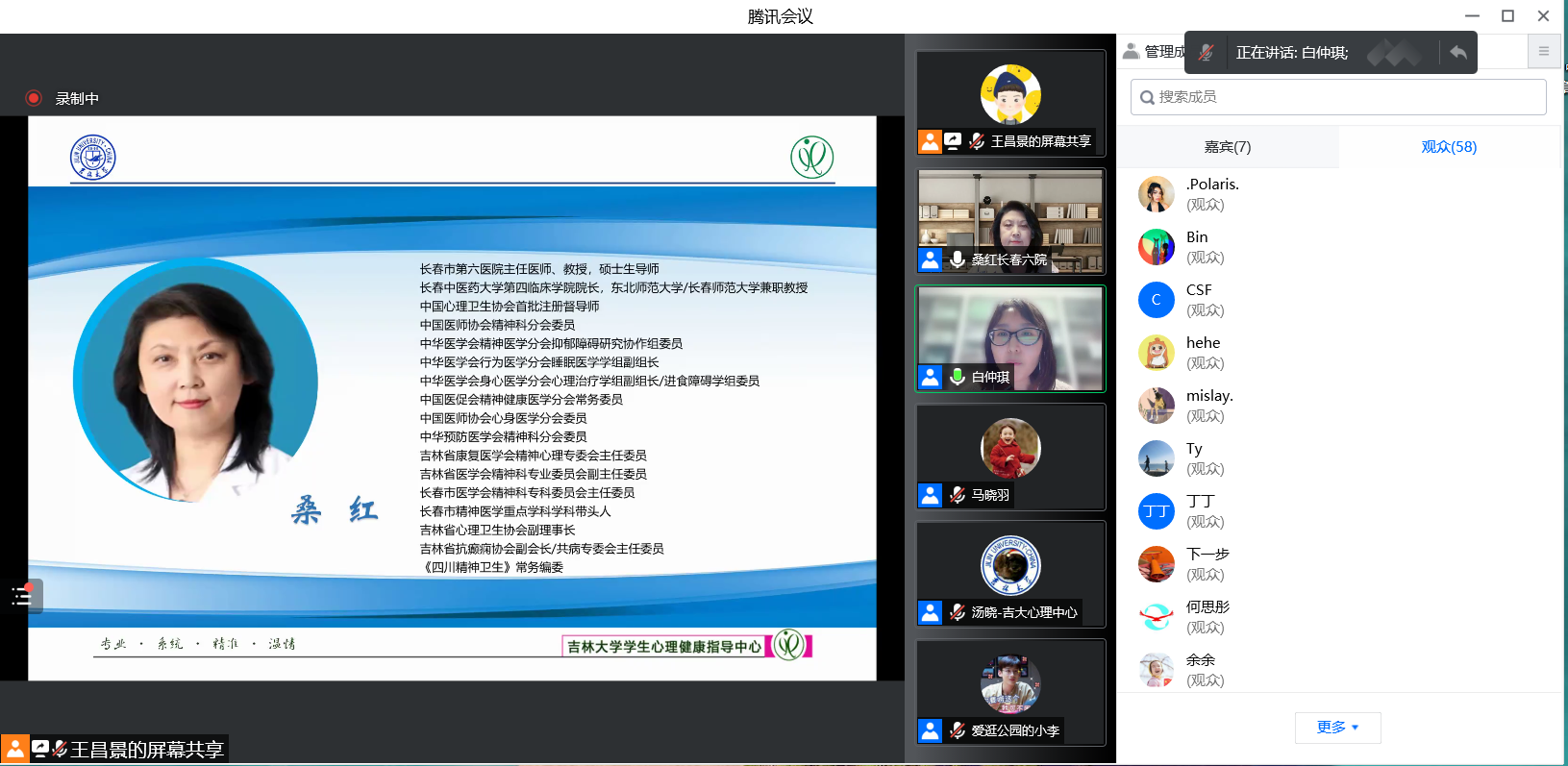The height and width of the screenshot is (766, 1568).
Task: Select the 观众(58) tab
Action: pyautogui.click(x=1448, y=147)
